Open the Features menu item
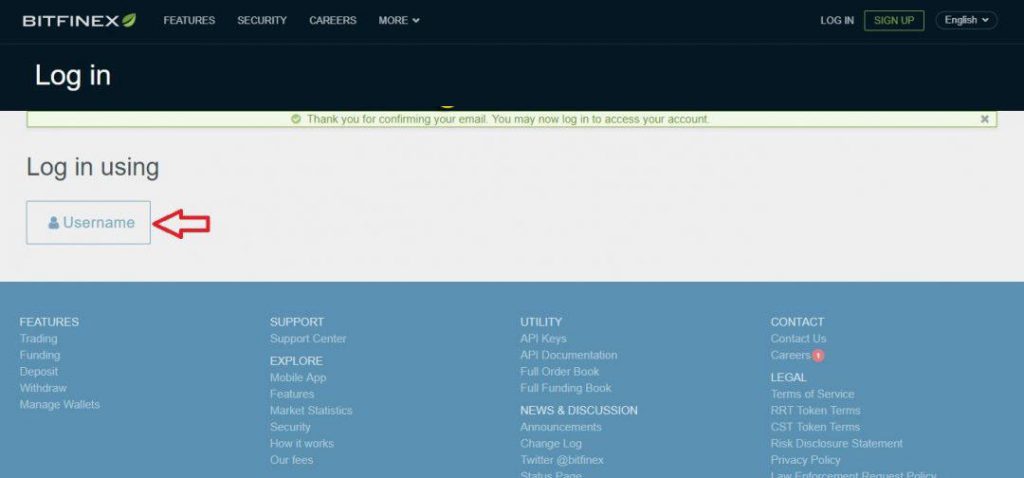1024x478 pixels. point(189,20)
